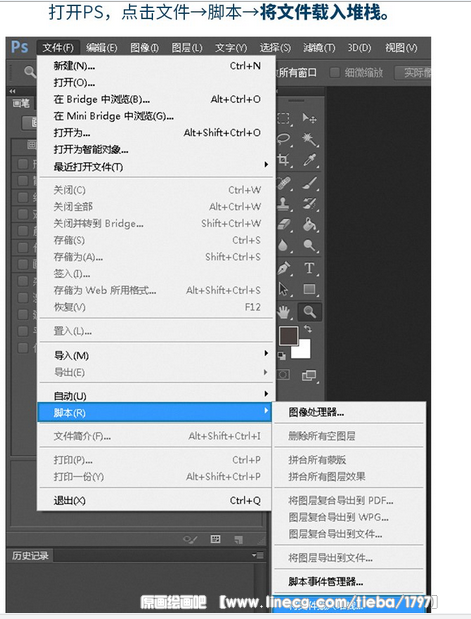Select the Hand tool
471x619 pixels.
click(283, 312)
